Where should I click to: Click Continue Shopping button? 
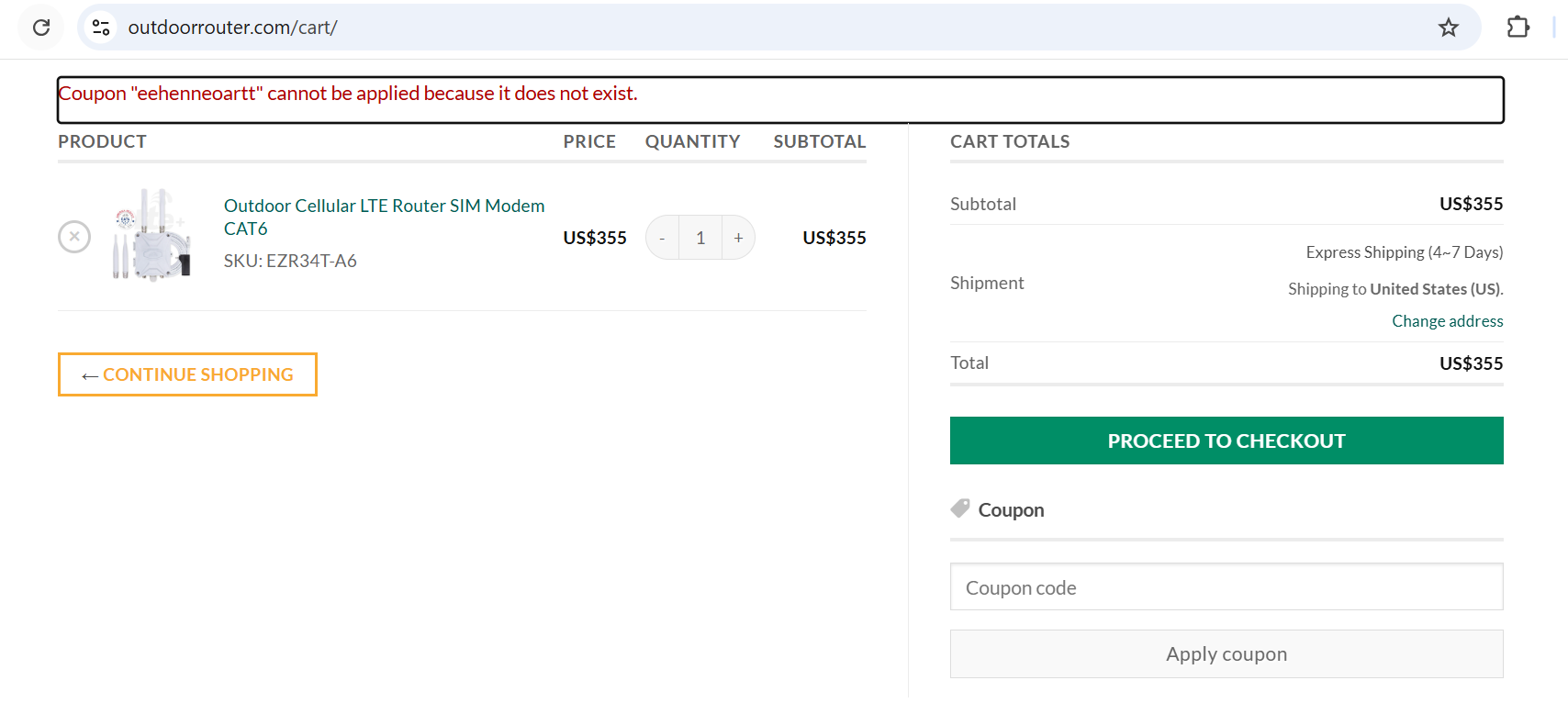187,374
